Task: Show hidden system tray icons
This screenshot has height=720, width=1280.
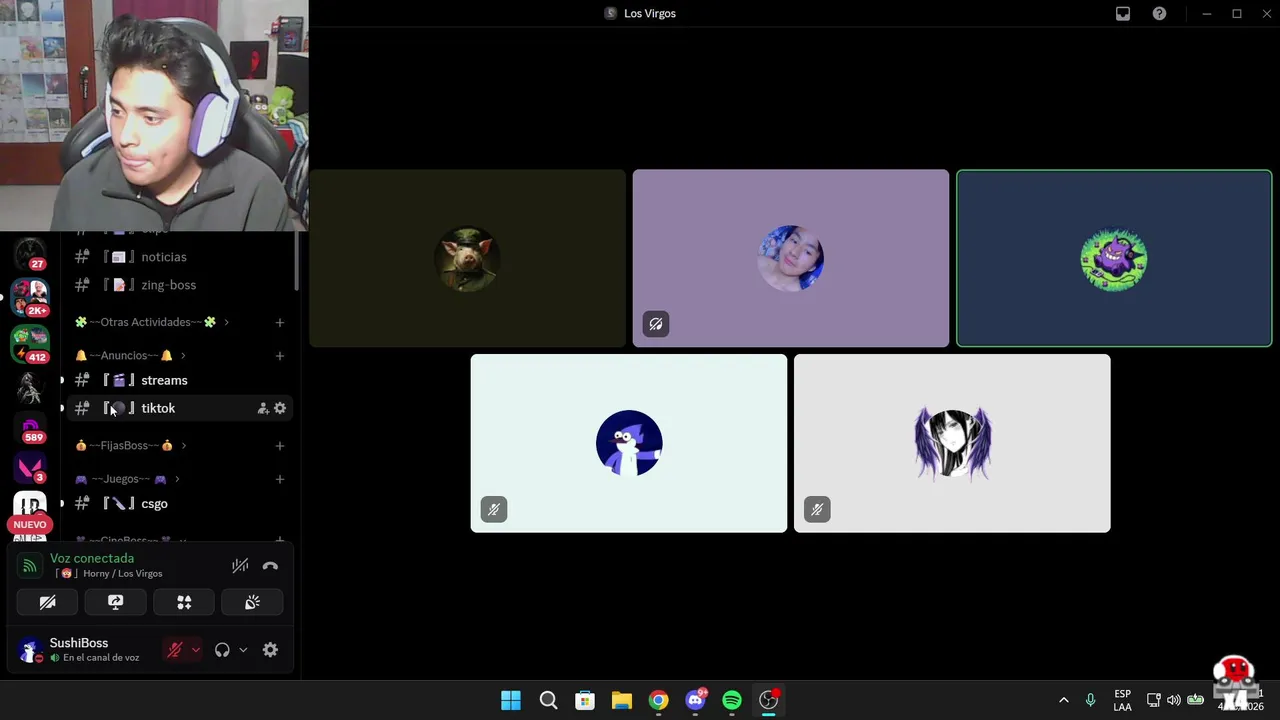Action: 1064,700
